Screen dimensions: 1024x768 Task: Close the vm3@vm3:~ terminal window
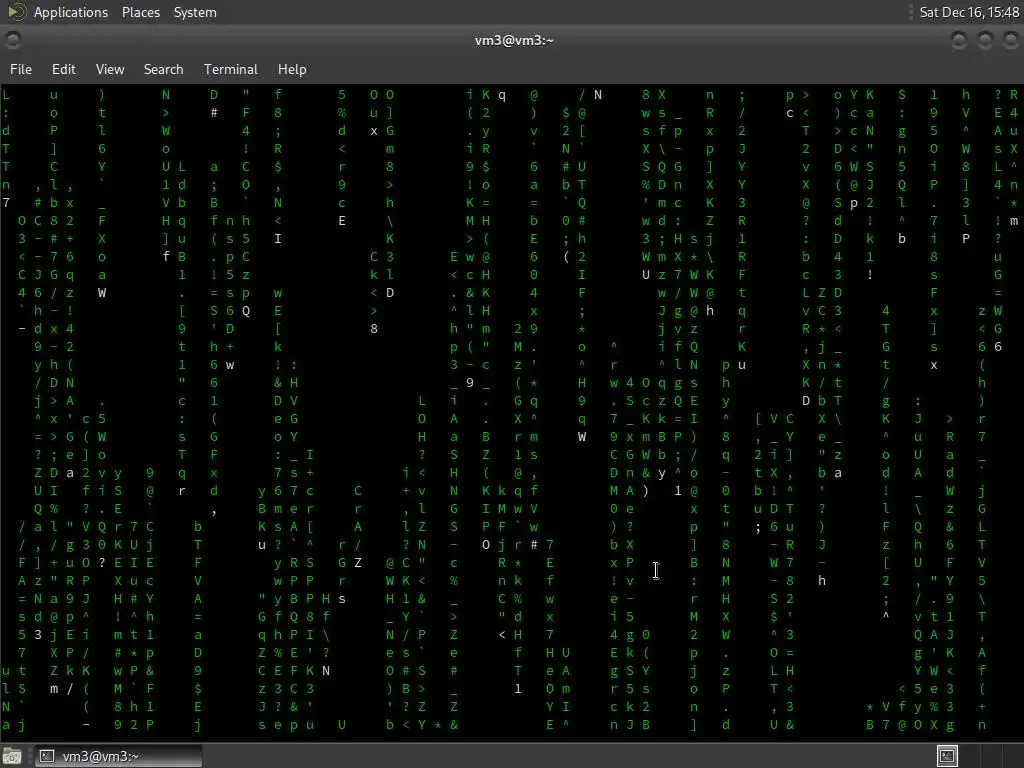pos(1010,40)
